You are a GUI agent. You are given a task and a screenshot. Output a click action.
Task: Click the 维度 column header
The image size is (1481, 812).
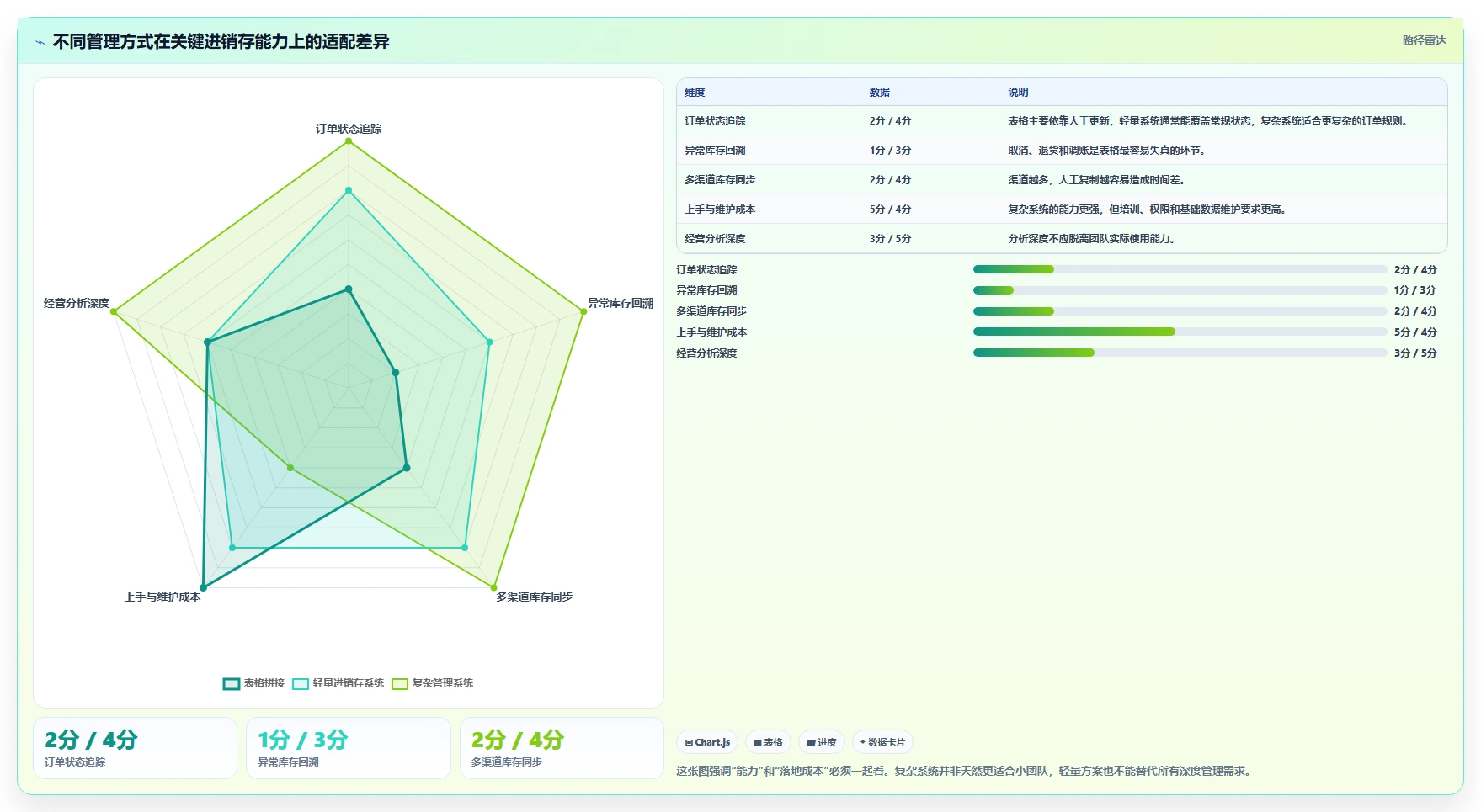695,93
